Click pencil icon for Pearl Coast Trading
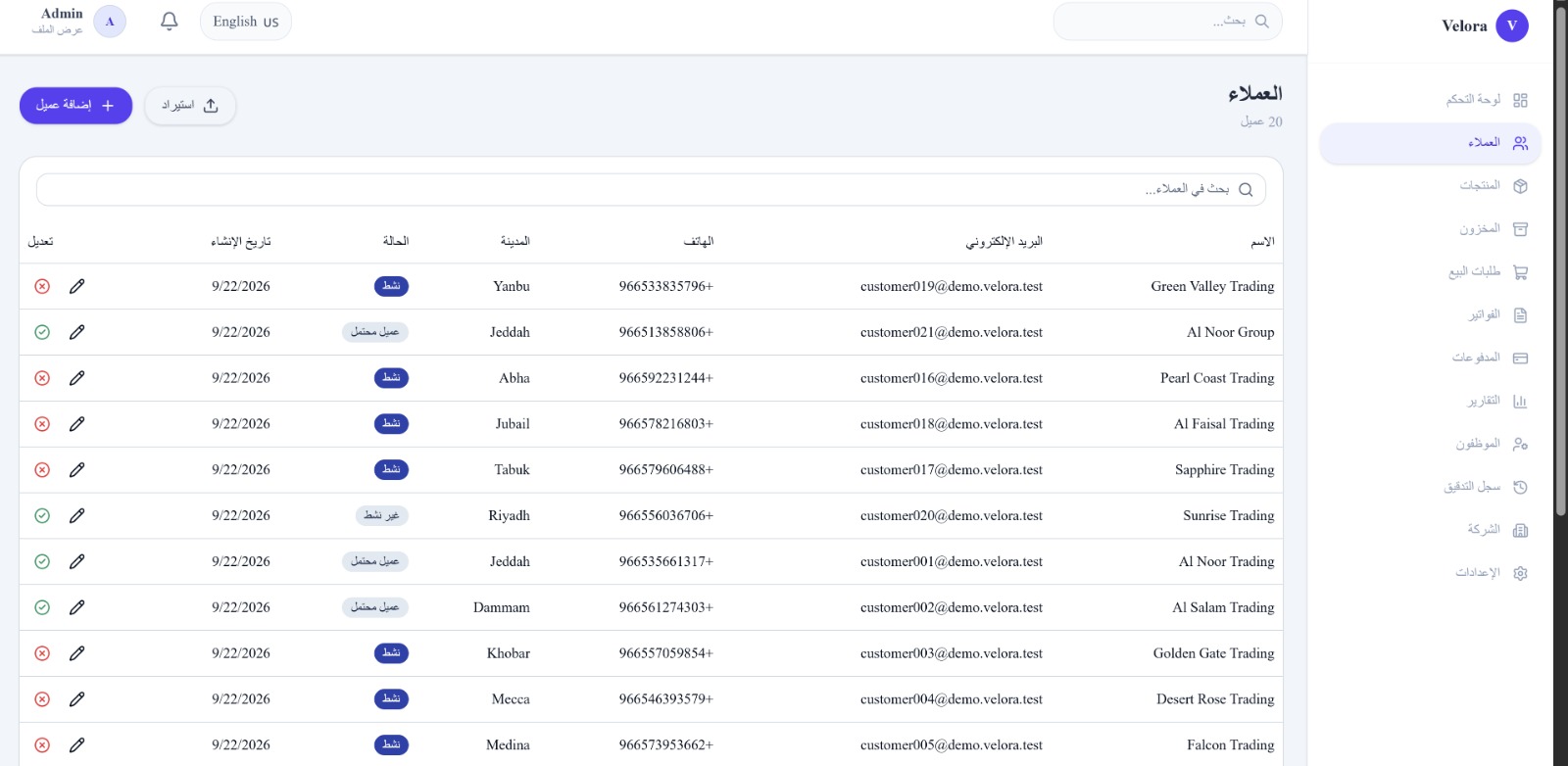The image size is (1568, 766). pyautogui.click(x=77, y=378)
